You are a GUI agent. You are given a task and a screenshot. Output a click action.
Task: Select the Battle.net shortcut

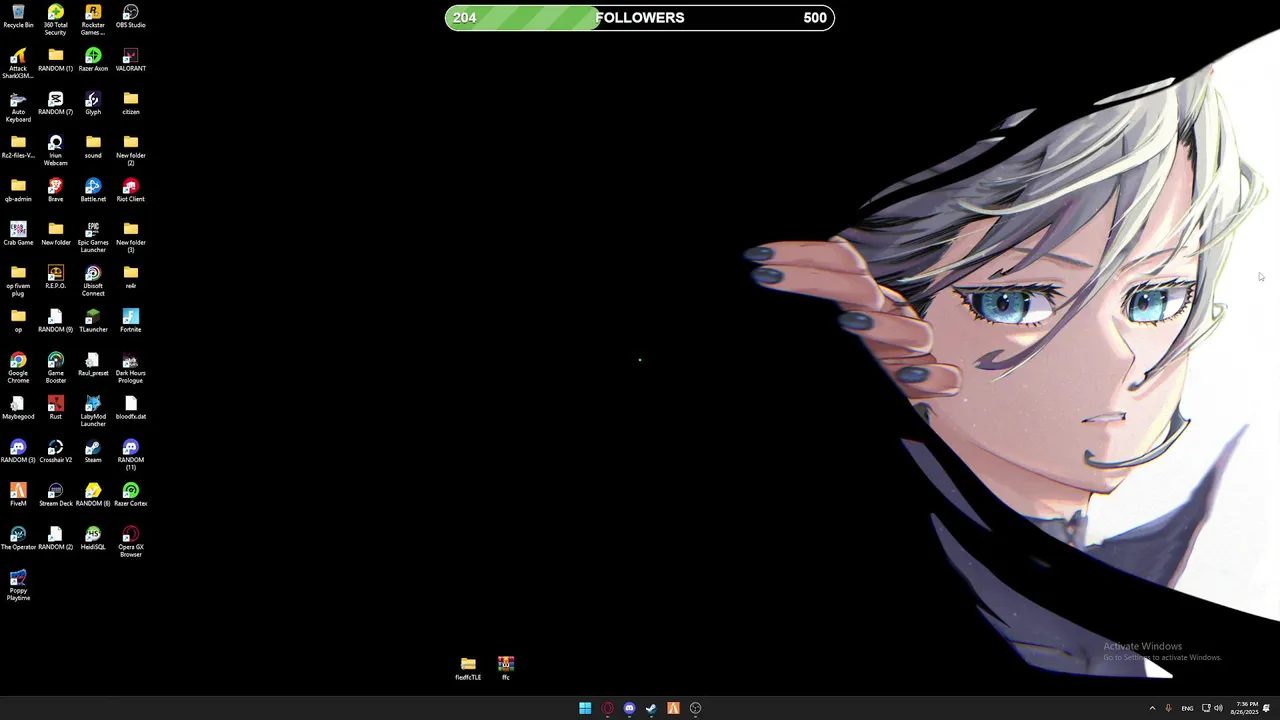93,191
